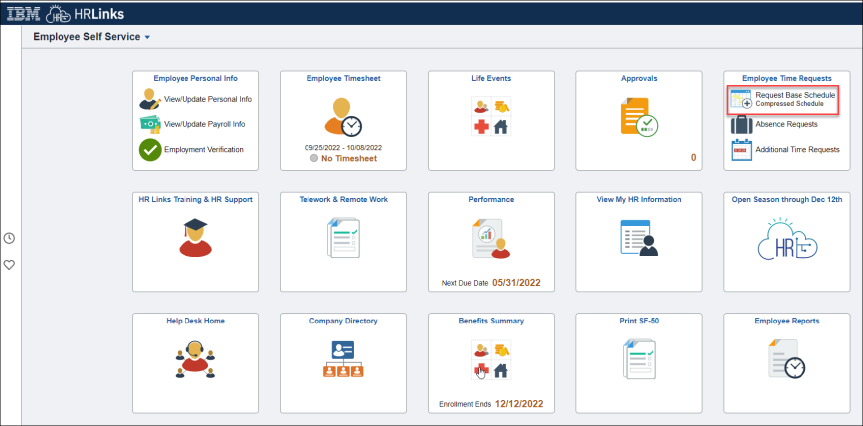Open Absence Requests link
863x426 pixels.
click(x=786, y=124)
